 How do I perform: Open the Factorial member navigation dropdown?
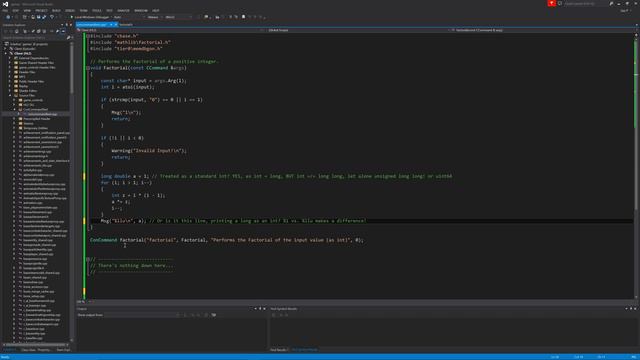(x=543, y=30)
